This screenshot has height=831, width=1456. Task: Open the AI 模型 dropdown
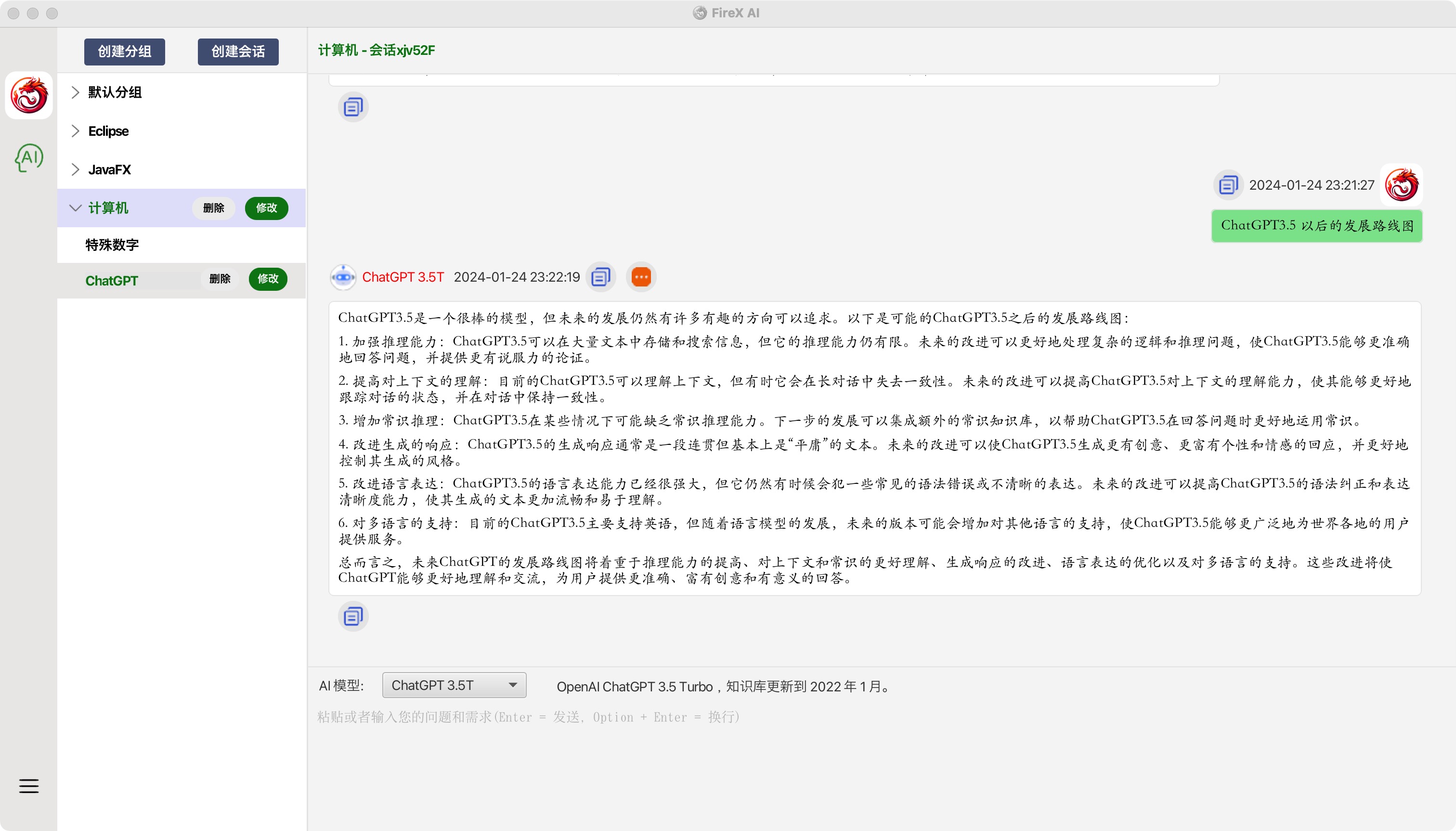point(455,686)
